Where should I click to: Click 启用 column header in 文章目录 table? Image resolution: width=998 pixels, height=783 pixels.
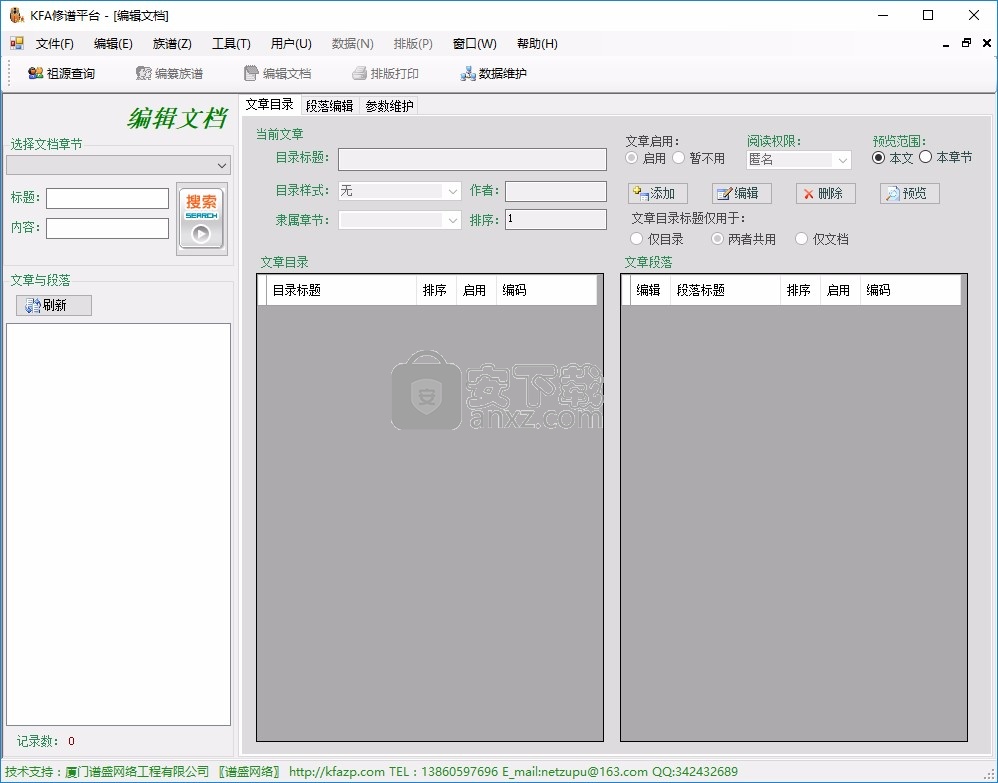pos(475,290)
